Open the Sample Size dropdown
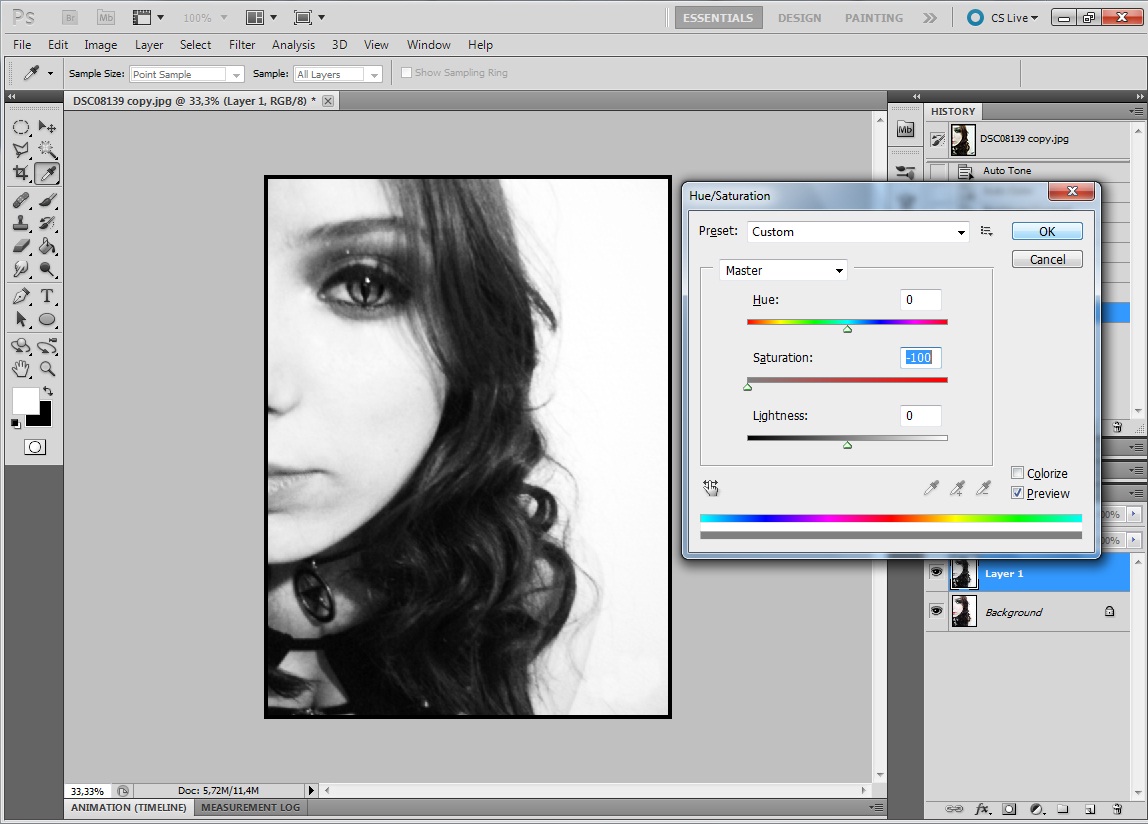Viewport: 1148px width, 824px height. 187,75
